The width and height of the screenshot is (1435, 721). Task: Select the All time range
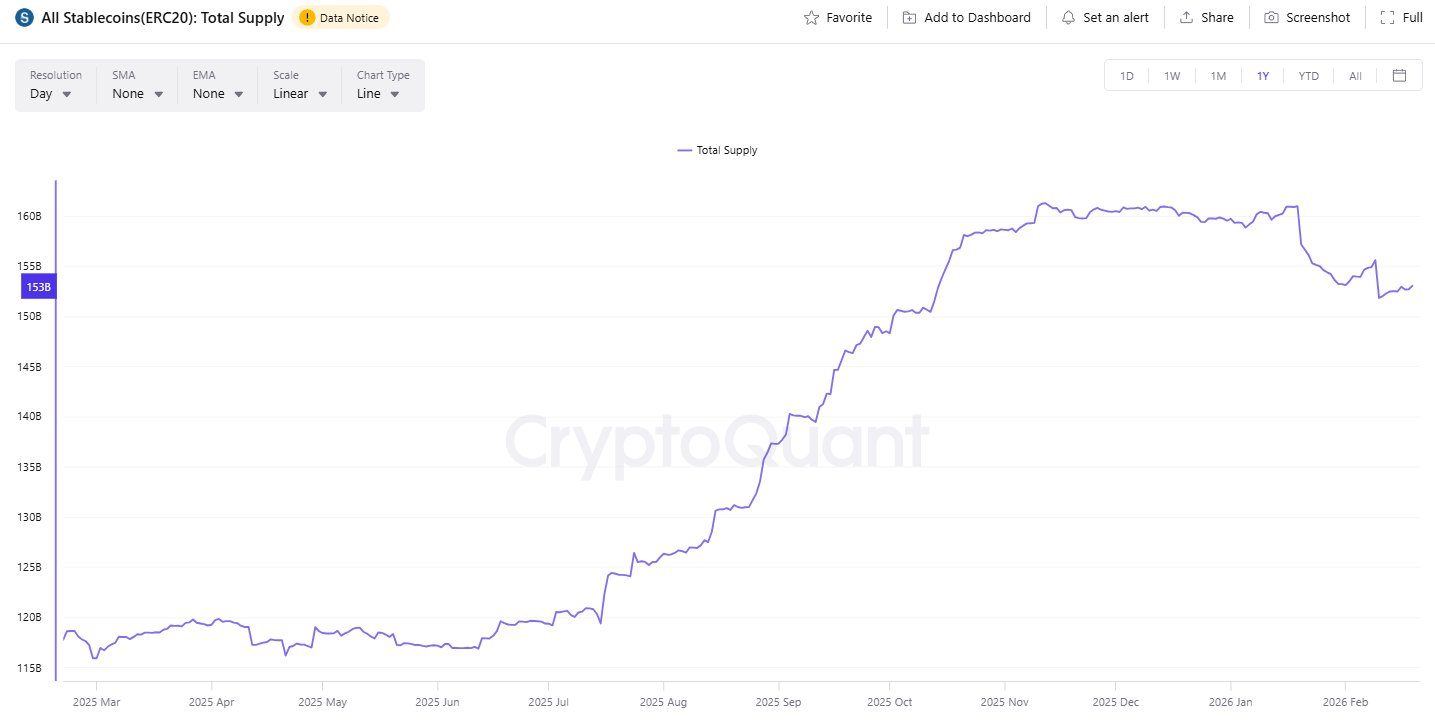point(1355,76)
